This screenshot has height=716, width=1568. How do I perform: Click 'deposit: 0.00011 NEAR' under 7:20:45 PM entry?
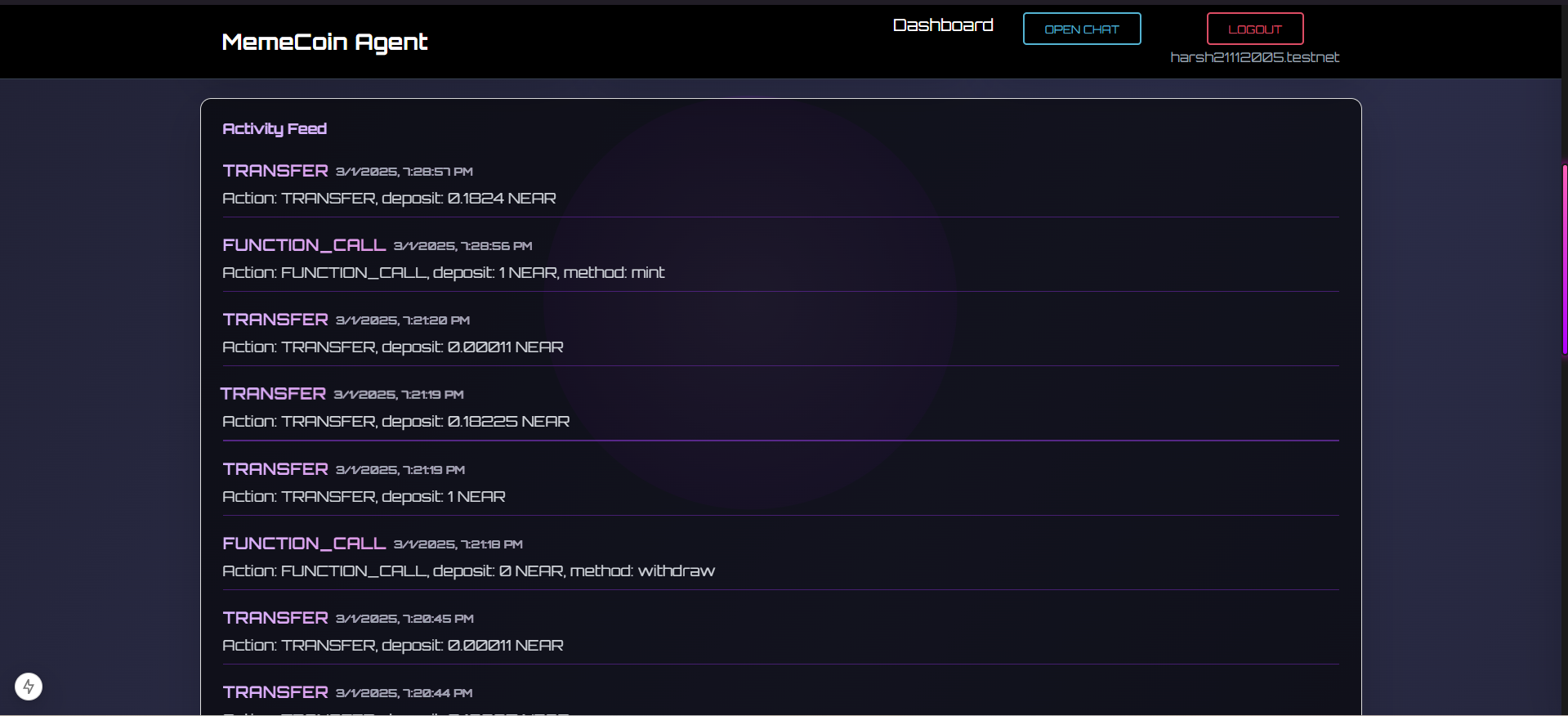coord(472,646)
